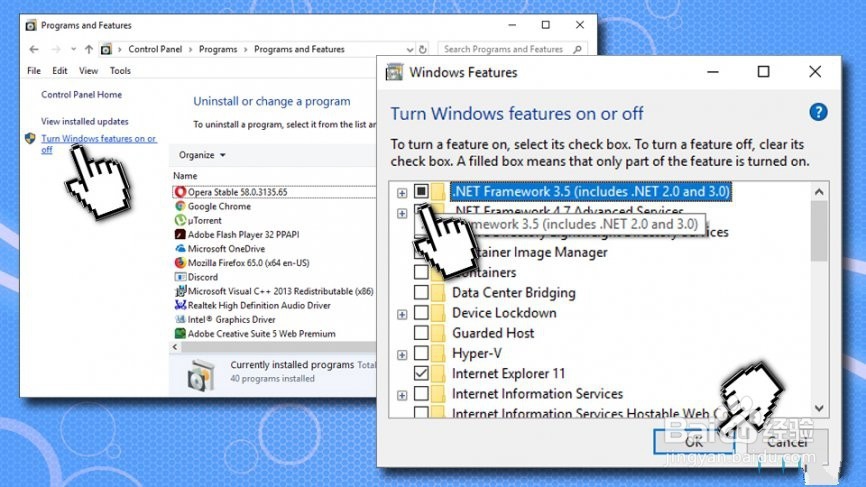Enable the Device Lockdown checkbox

pos(421,313)
